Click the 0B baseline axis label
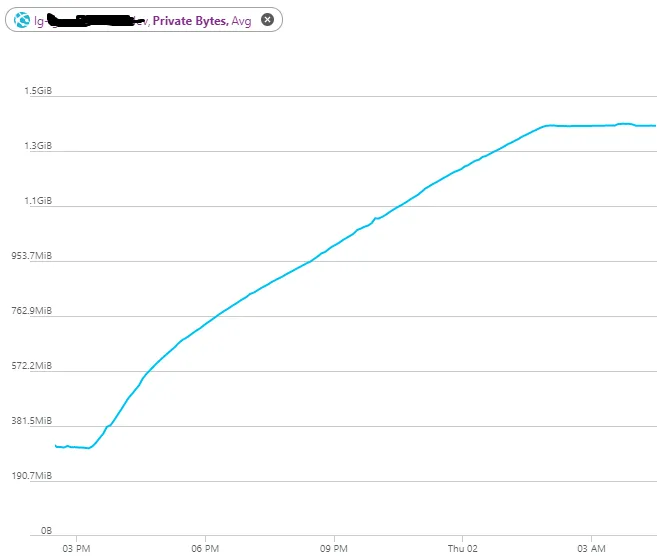This screenshot has height=560, width=657. pos(45,531)
